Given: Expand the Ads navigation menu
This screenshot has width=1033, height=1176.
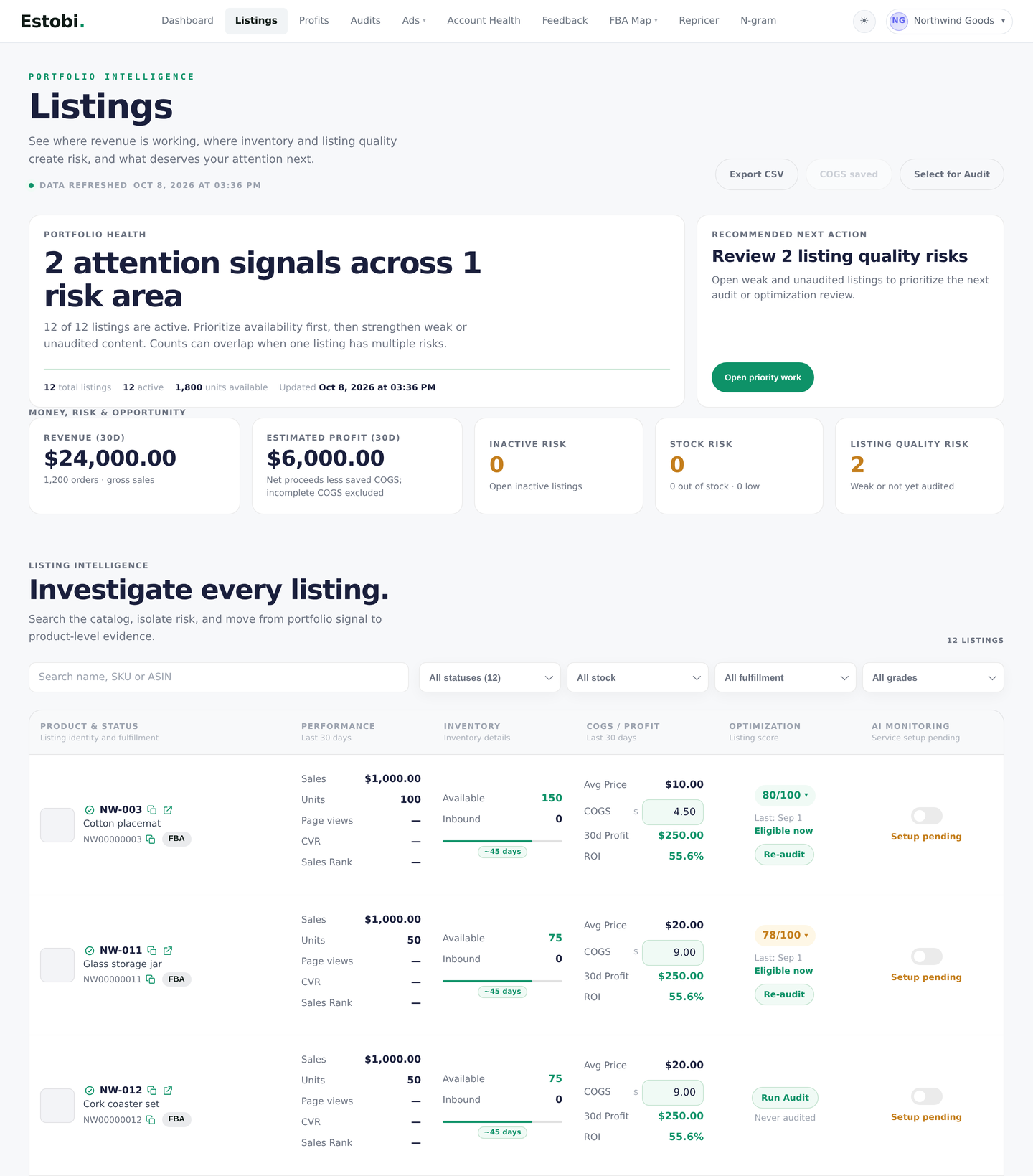Looking at the screenshot, I should pos(414,21).
